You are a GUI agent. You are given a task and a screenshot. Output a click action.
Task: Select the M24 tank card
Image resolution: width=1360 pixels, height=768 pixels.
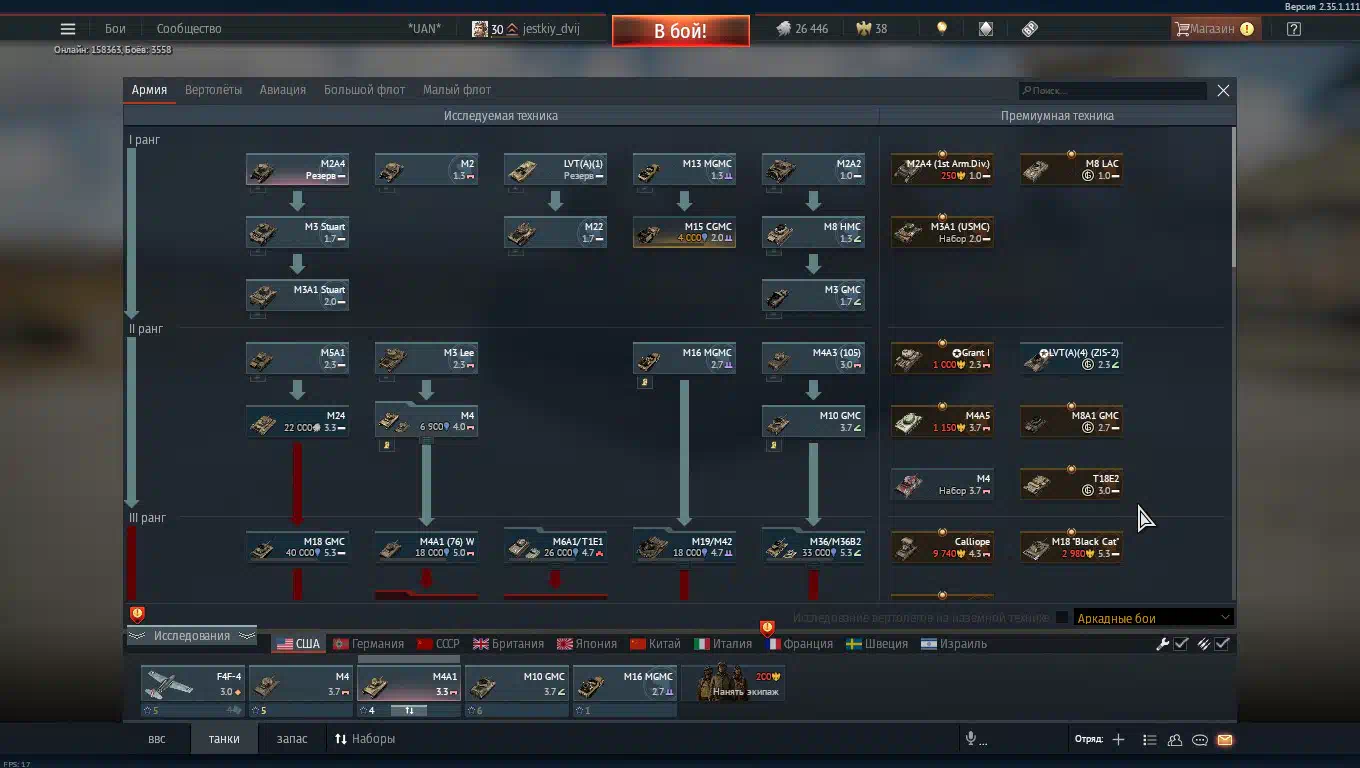[x=297, y=422]
